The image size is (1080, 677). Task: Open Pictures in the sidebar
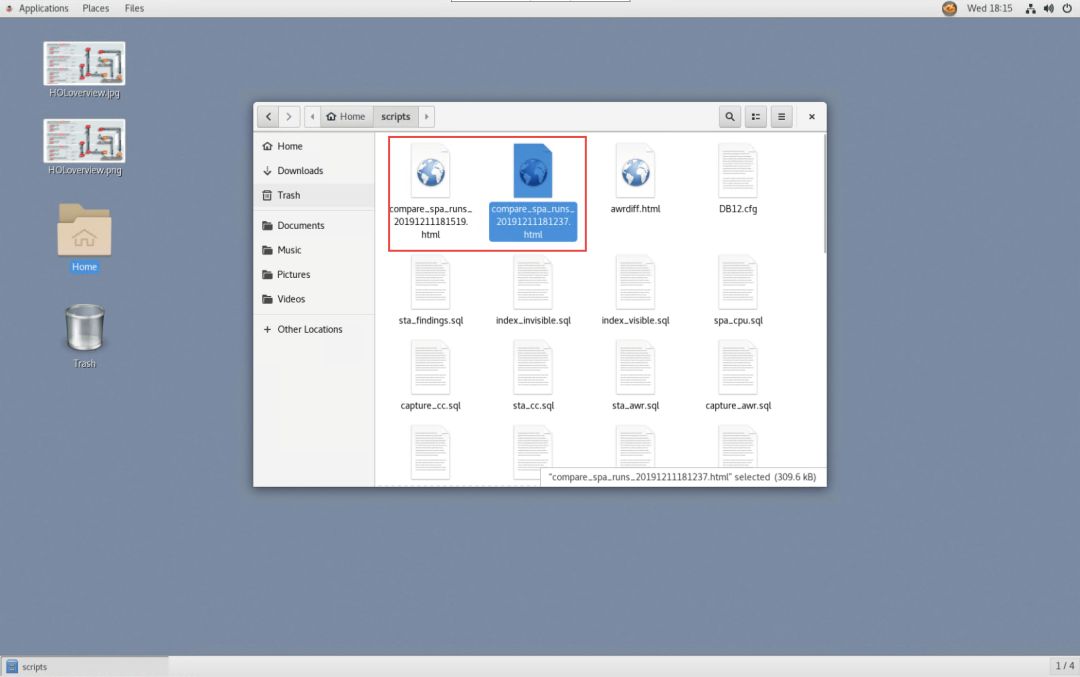click(314, 274)
